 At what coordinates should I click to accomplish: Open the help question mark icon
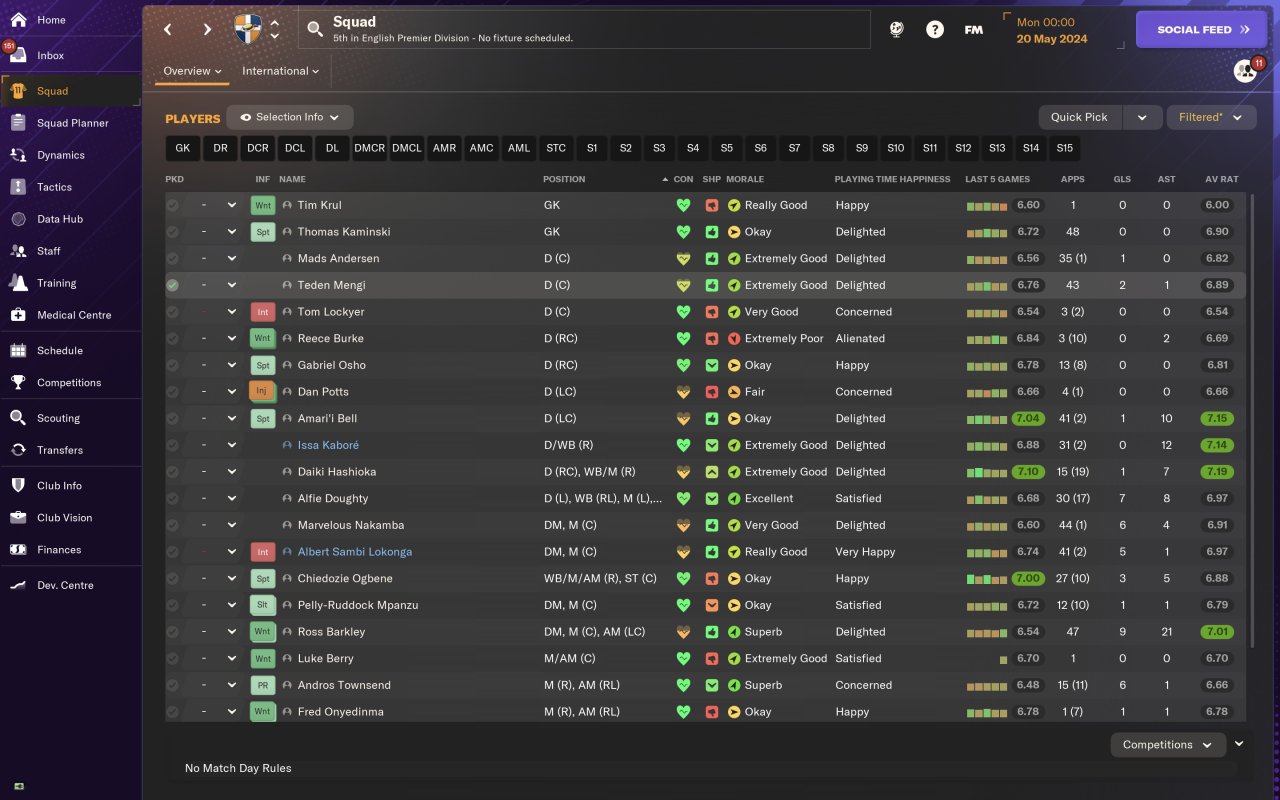(935, 30)
